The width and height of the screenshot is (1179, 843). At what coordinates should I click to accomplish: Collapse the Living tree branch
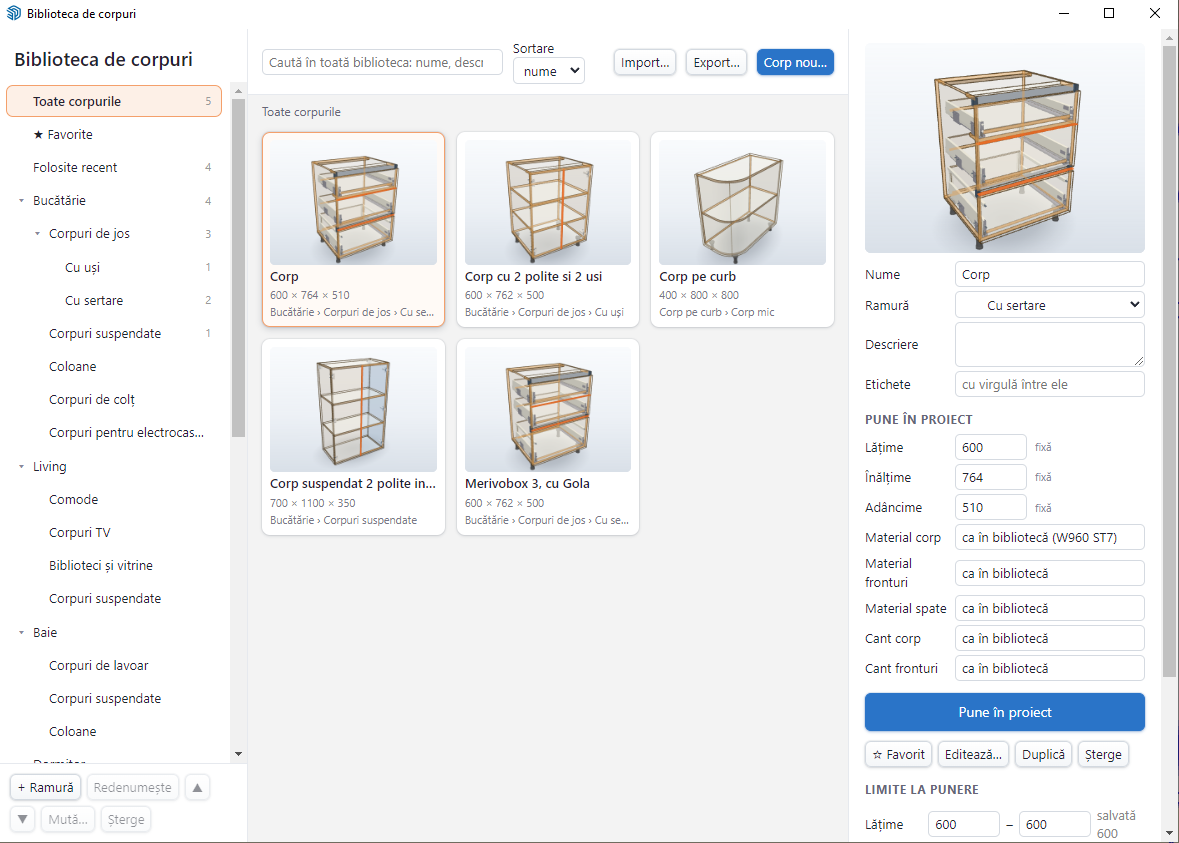[21, 466]
